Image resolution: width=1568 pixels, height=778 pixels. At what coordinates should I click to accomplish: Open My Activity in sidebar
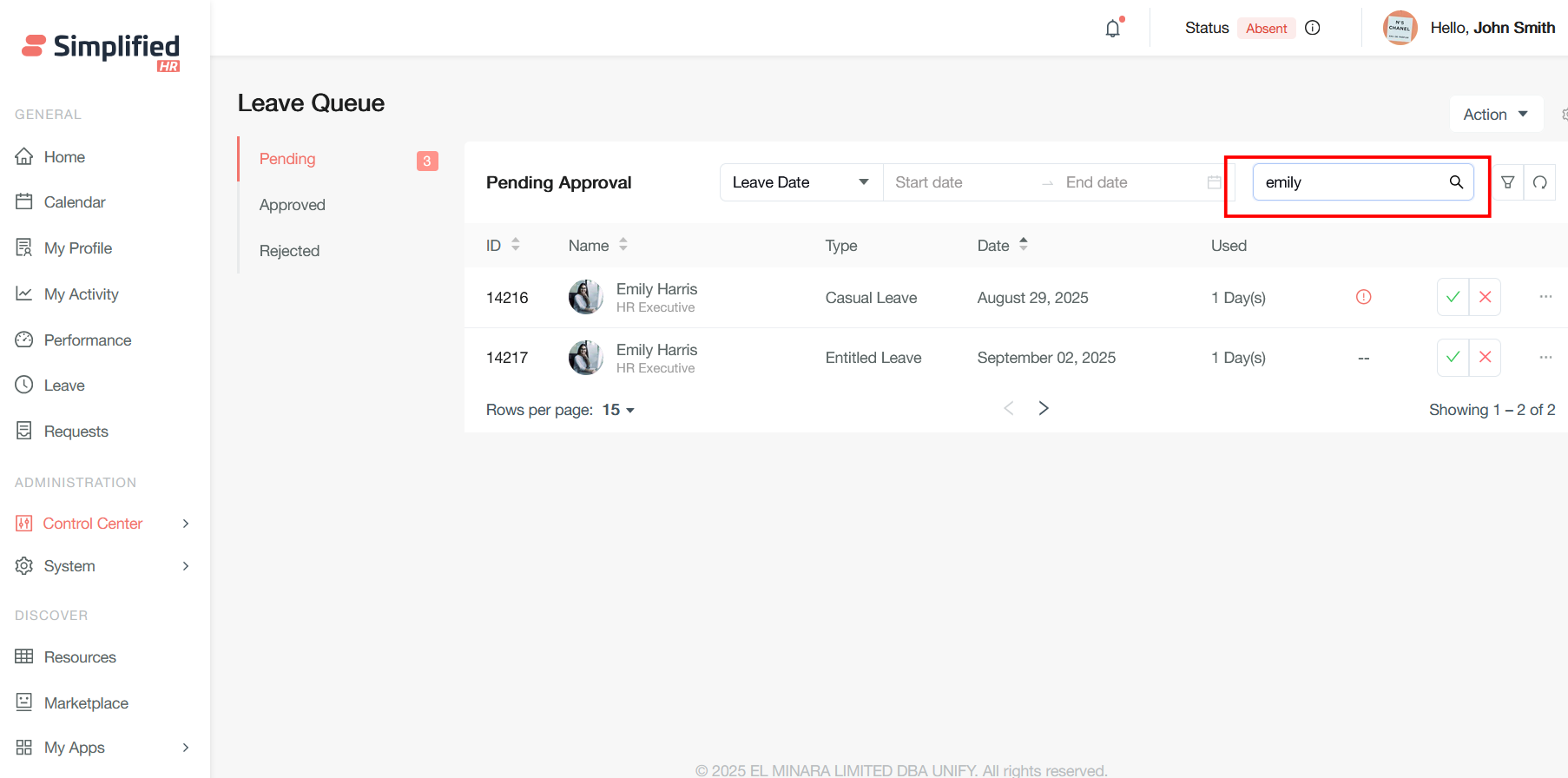tap(81, 294)
